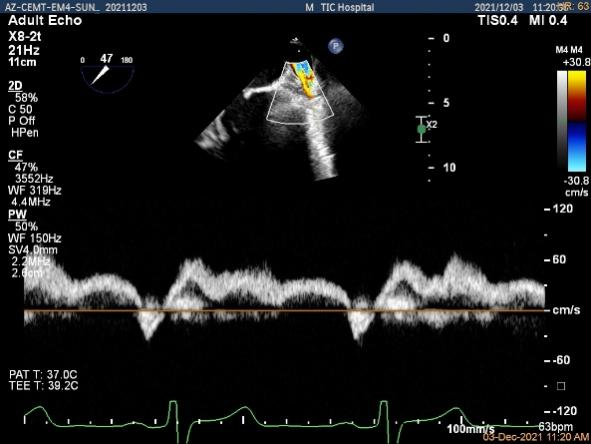The width and height of the screenshot is (591, 444).
Task: Click the 100mm/s sweep speed label
Action: pyautogui.click(x=470, y=429)
